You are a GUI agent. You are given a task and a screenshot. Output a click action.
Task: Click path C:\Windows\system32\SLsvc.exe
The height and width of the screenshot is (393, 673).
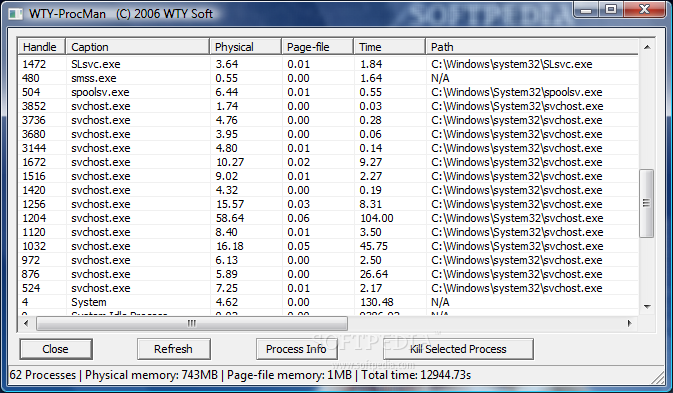click(x=512, y=64)
